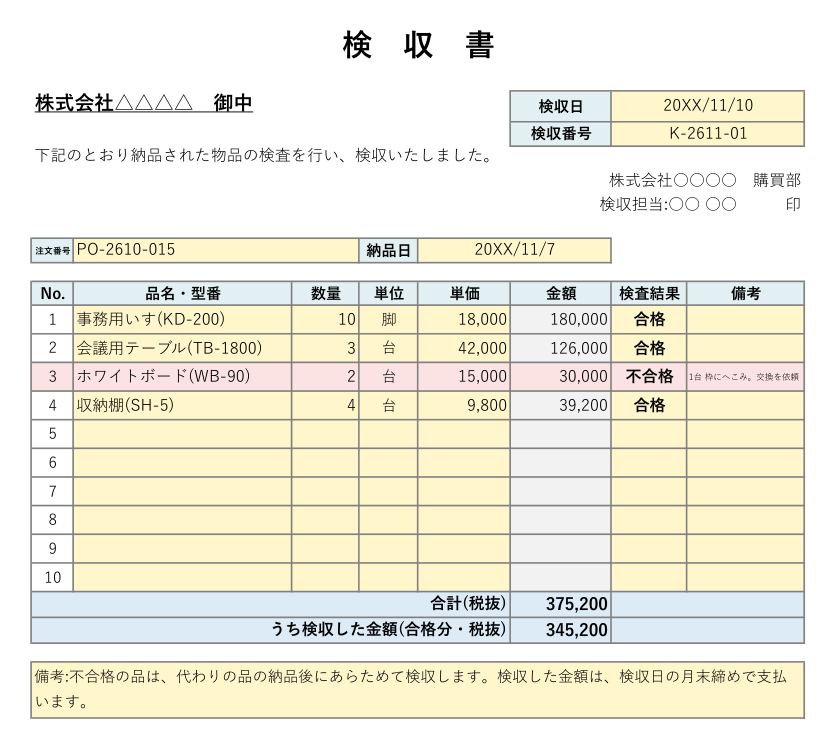Click unit price 42,000

tap(464, 348)
